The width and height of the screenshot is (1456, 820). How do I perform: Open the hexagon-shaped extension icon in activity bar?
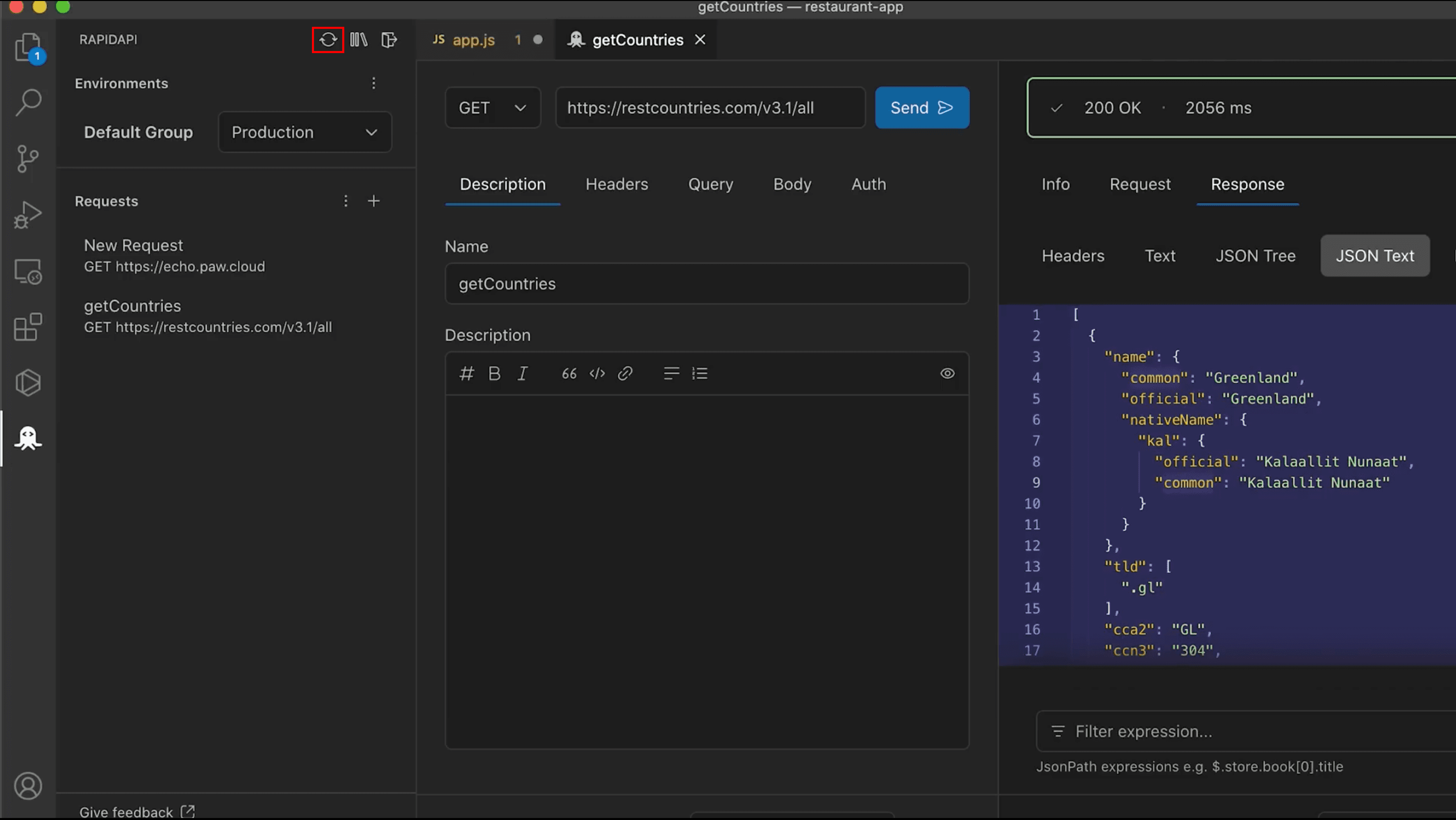[28, 383]
